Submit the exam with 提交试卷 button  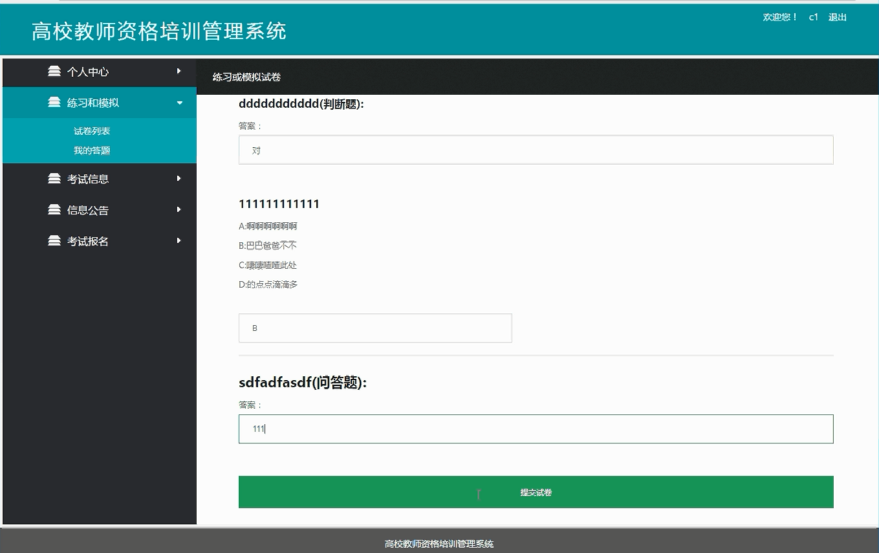point(536,492)
